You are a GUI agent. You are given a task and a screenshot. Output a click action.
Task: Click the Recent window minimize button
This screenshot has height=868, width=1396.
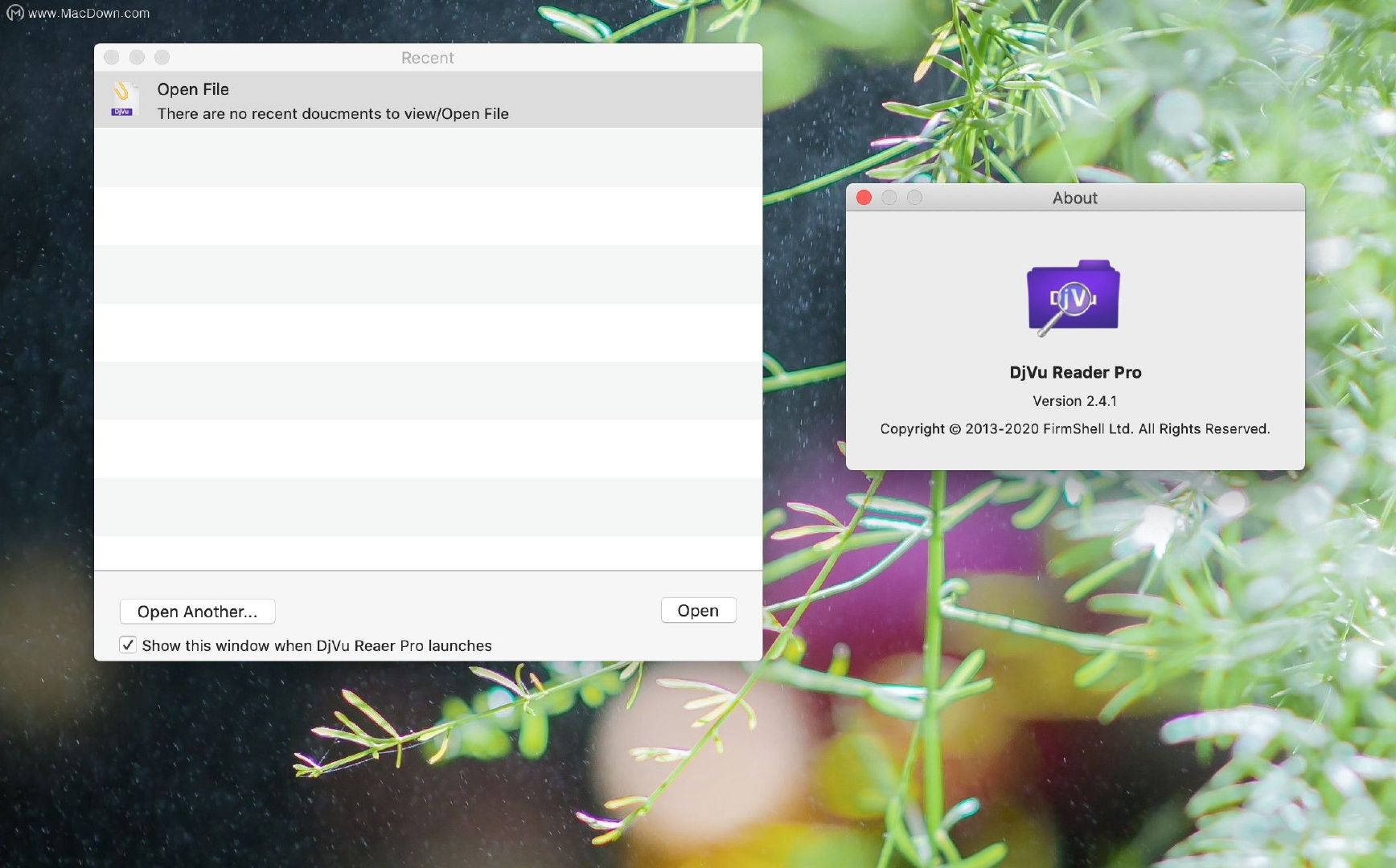(x=137, y=57)
